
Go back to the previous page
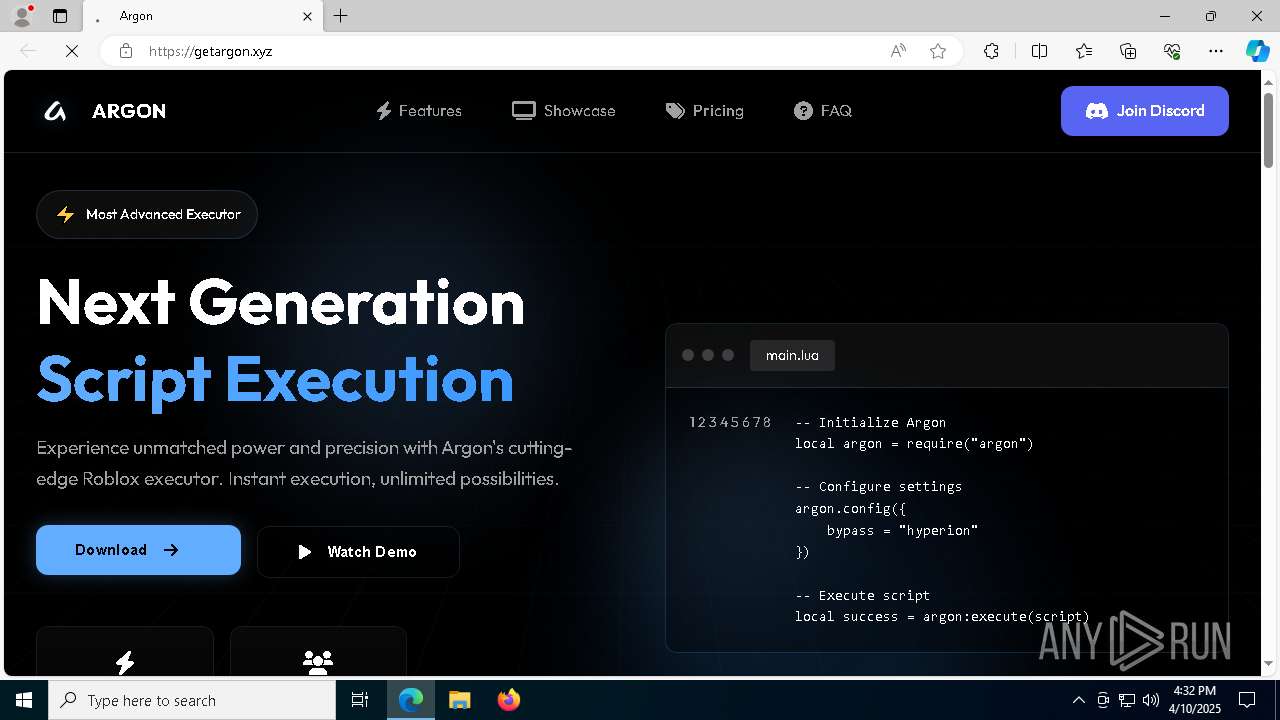(x=28, y=51)
